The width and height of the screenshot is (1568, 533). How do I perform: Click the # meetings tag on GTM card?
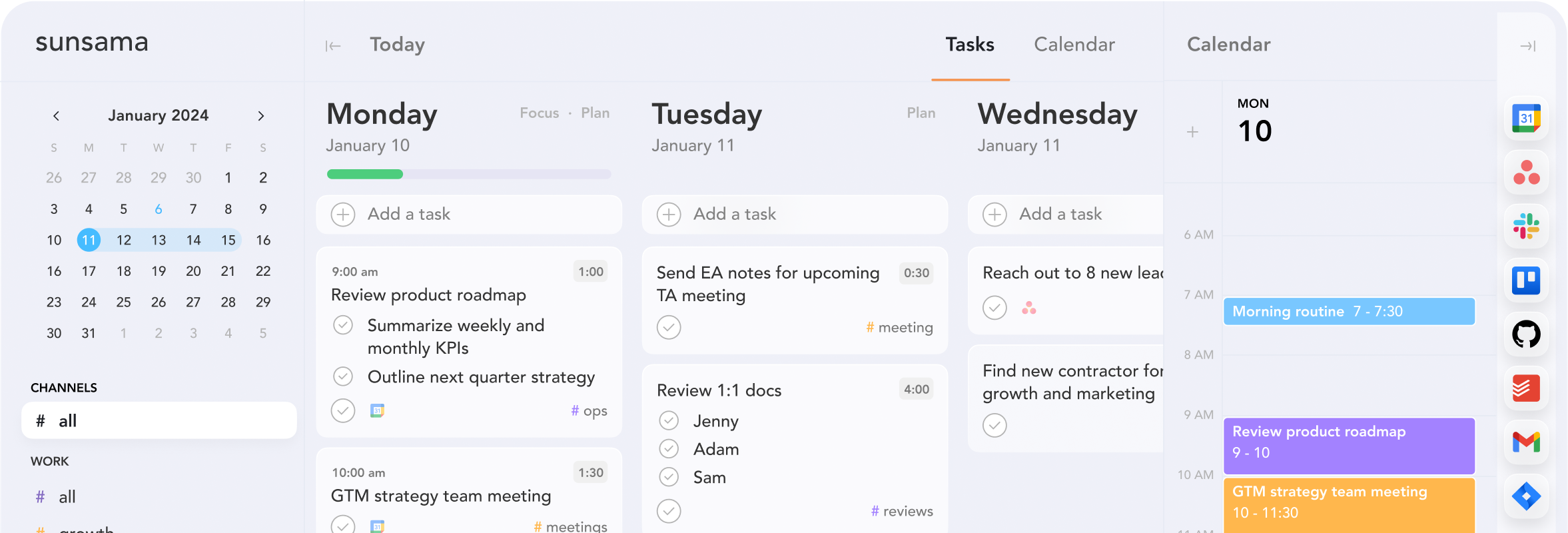tap(570, 526)
